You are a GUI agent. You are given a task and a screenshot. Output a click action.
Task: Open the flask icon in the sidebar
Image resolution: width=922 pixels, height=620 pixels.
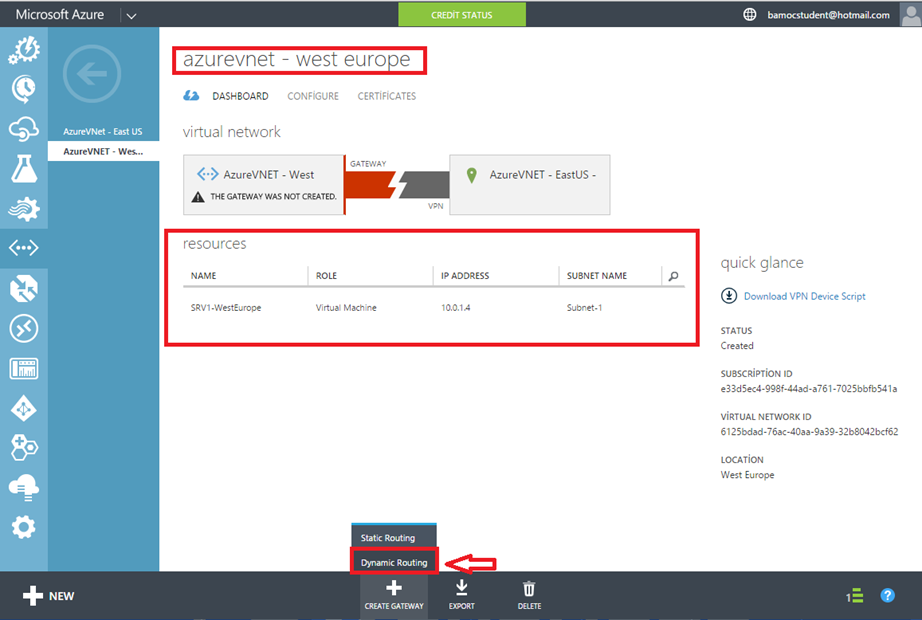coord(24,169)
